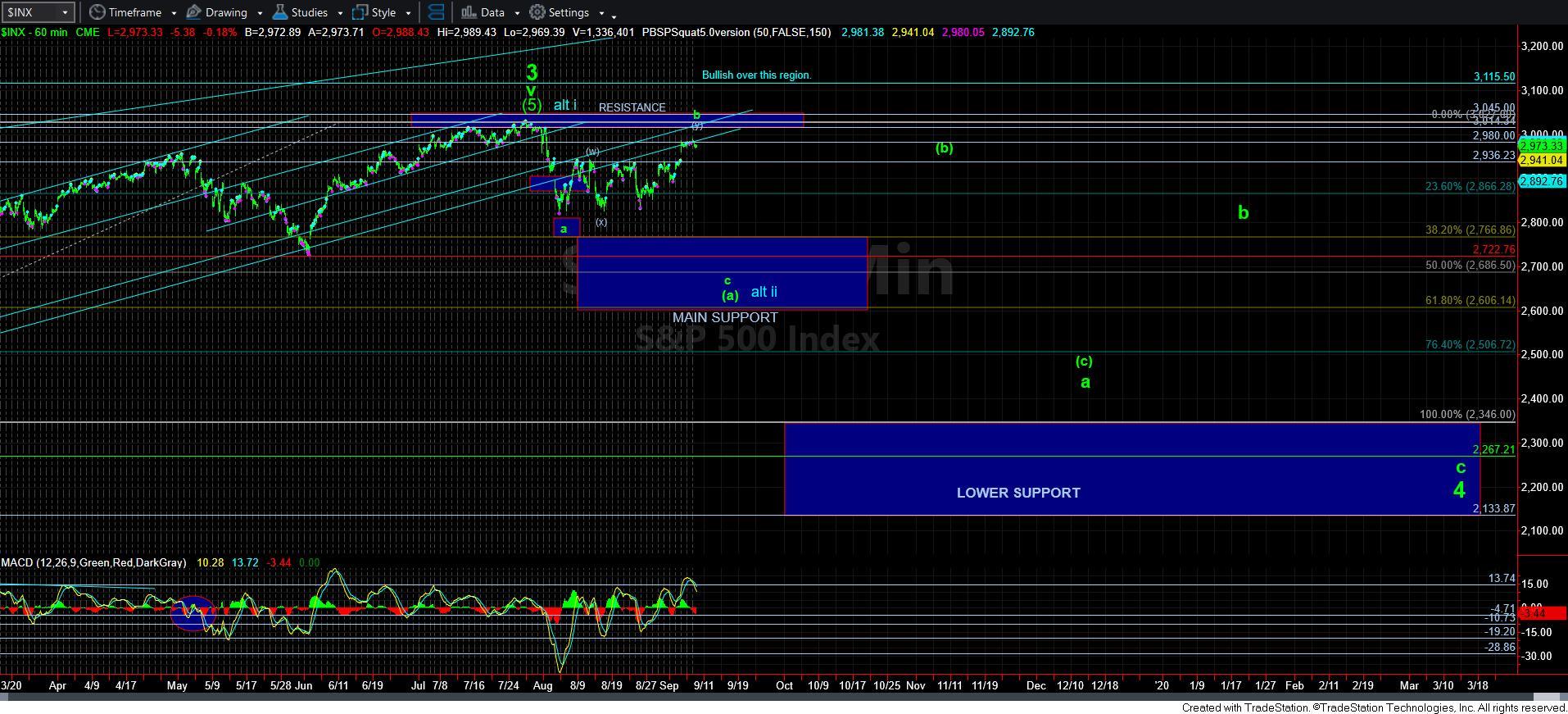Click the red 2,722.76 level label
Image resolution: width=1568 pixels, height=714 pixels.
click(1494, 249)
